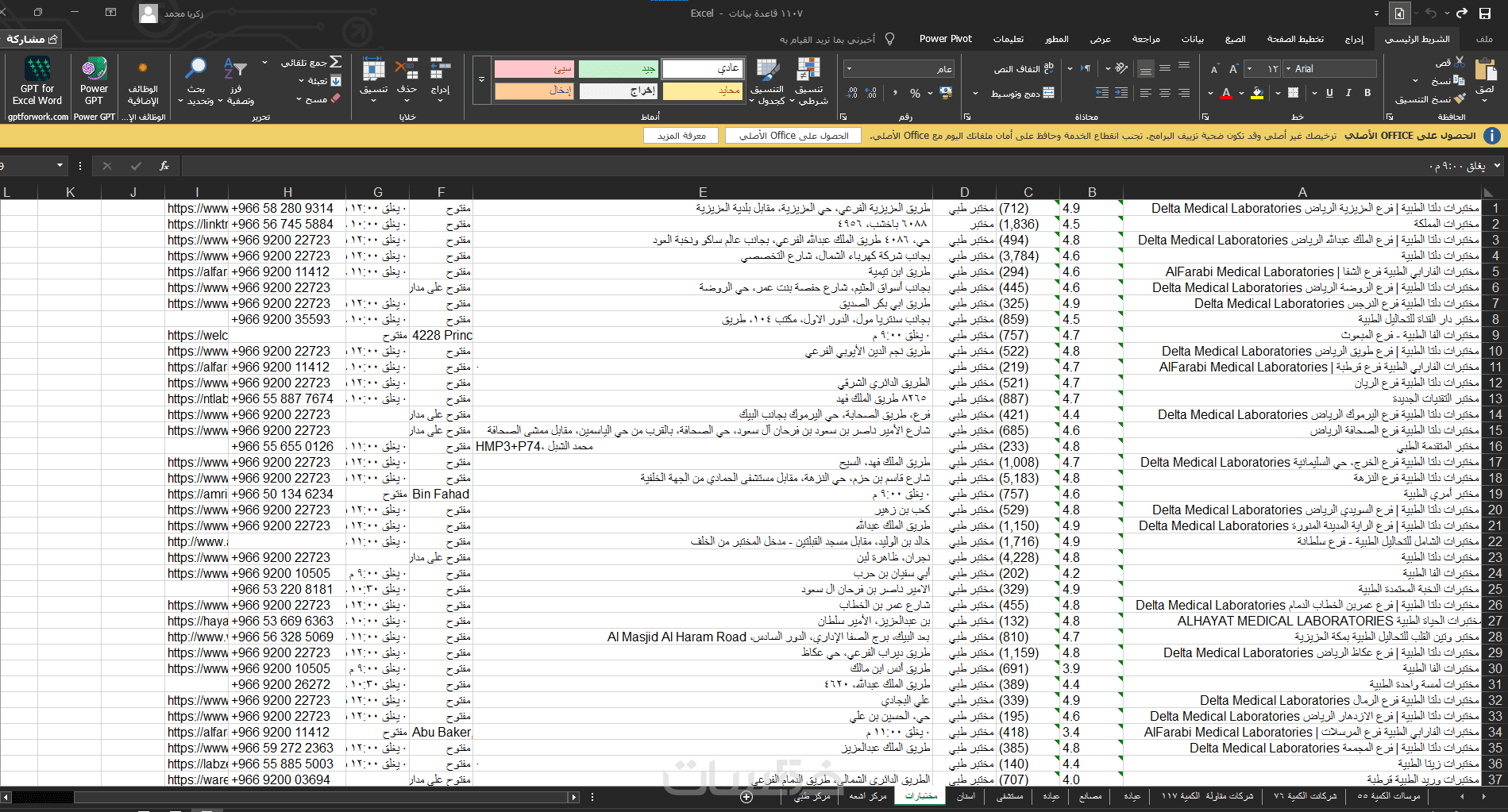Apply the جيد (Good) green cell style
Screen dimensions: 1508x812
tap(619, 69)
